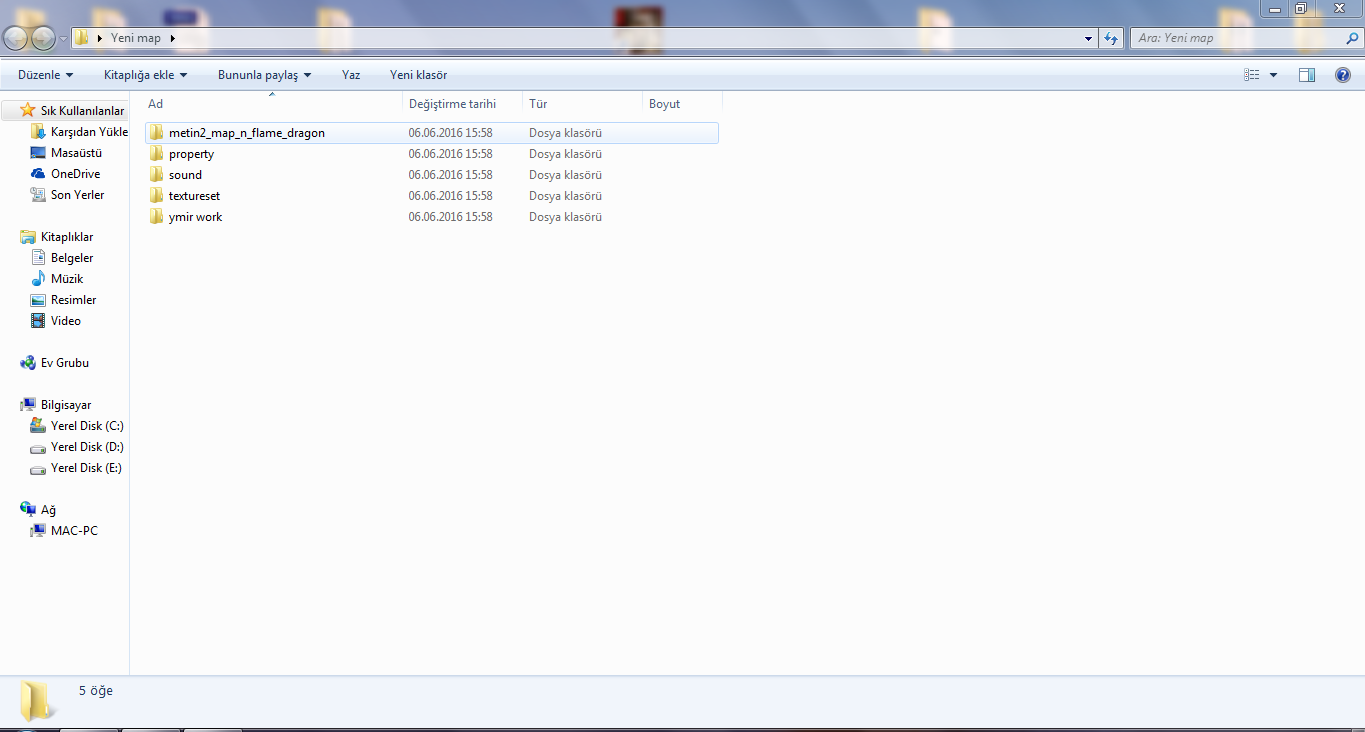Screen dimensions: 1365x732
Task: Expand the Kitaplığa ekle dropdown
Action: [x=146, y=75]
